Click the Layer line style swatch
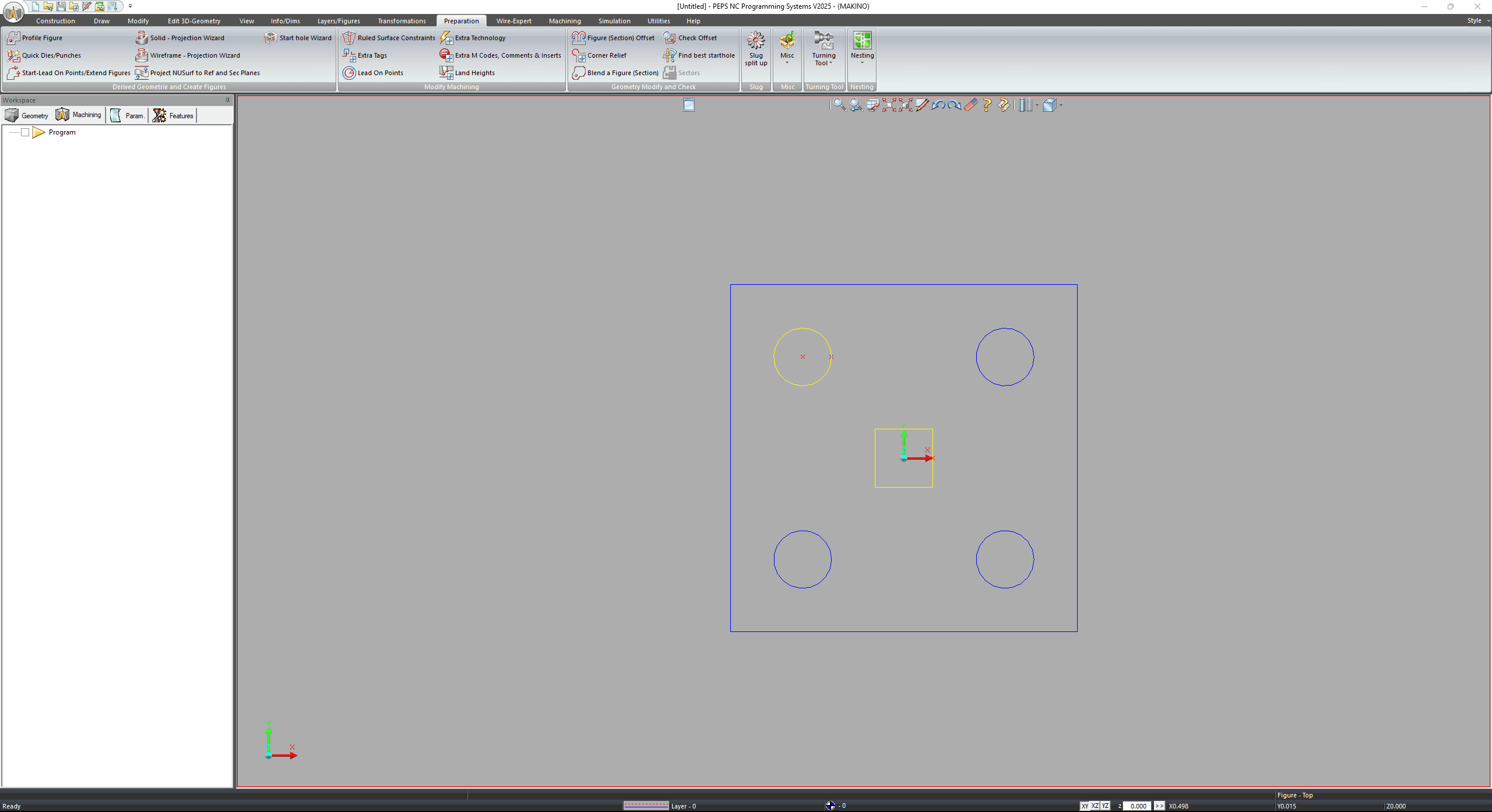Image resolution: width=1492 pixels, height=812 pixels. click(x=646, y=806)
